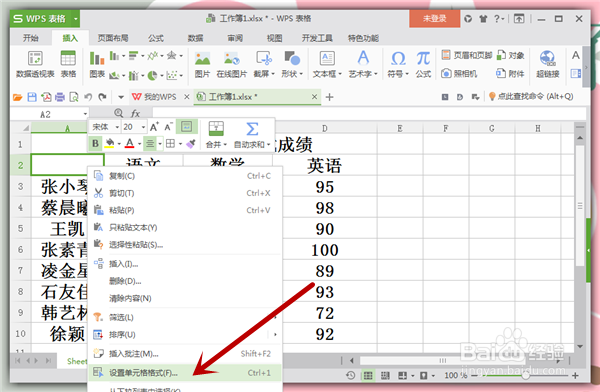
Task: Click the 未登录 login button
Action: [x=434, y=18]
